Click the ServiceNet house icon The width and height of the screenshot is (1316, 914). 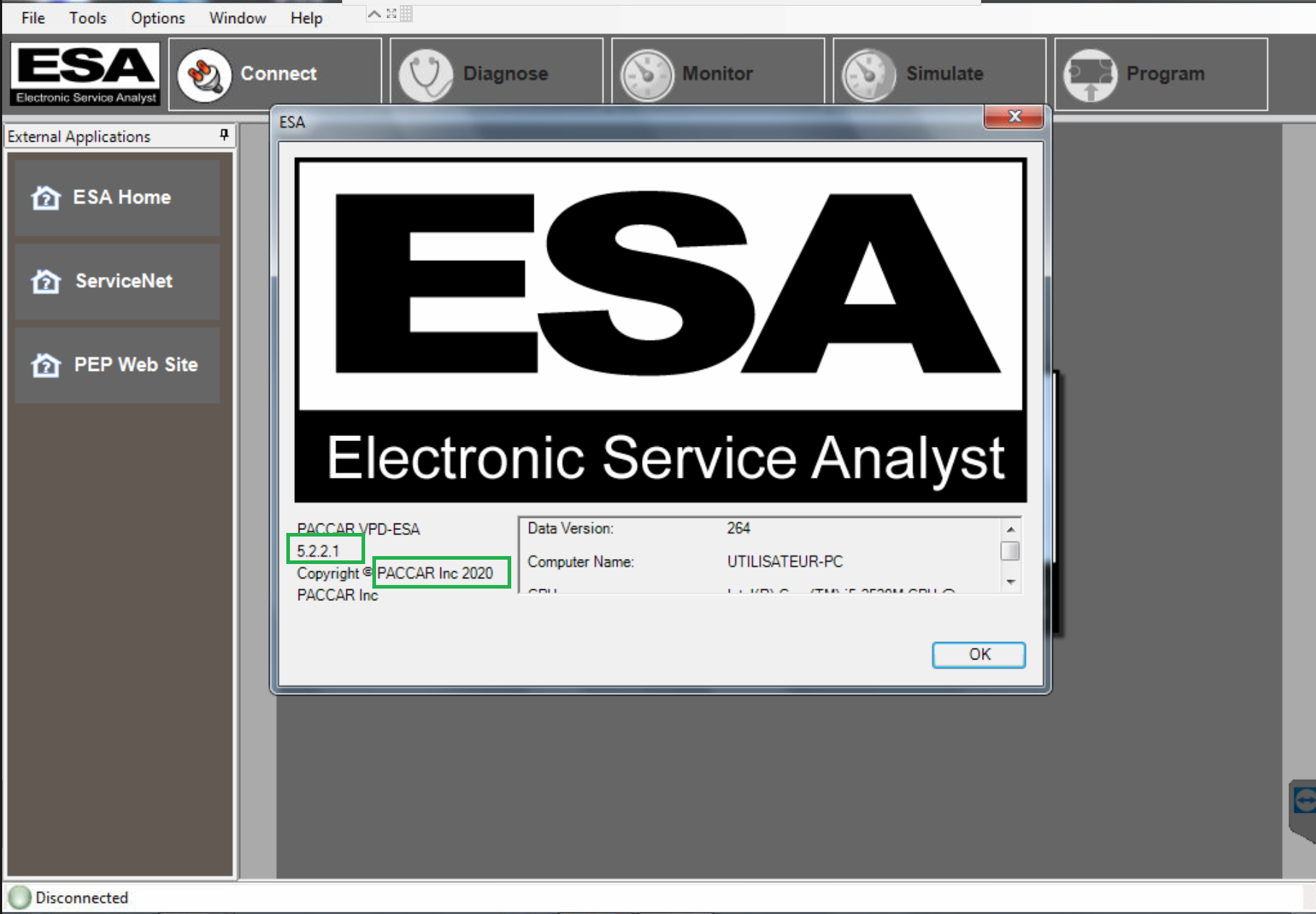[x=46, y=281]
